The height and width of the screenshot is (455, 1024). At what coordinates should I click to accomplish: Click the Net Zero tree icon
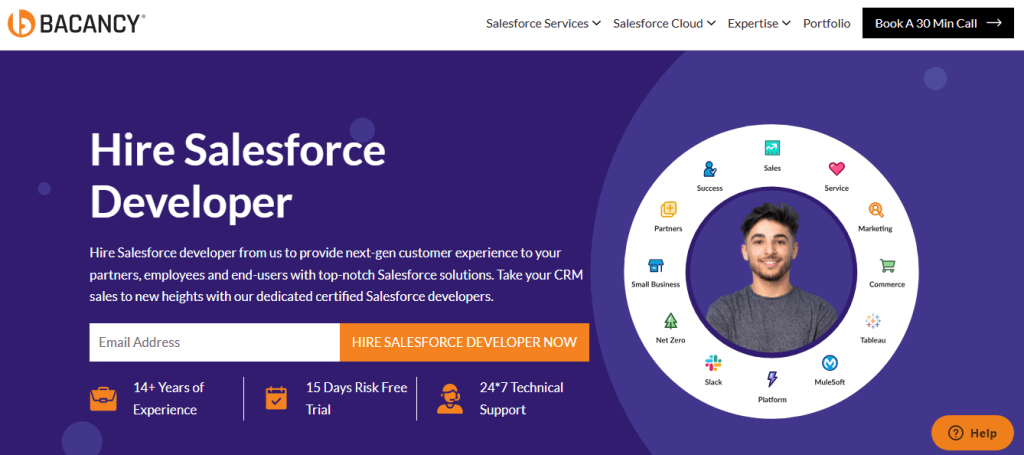click(671, 321)
